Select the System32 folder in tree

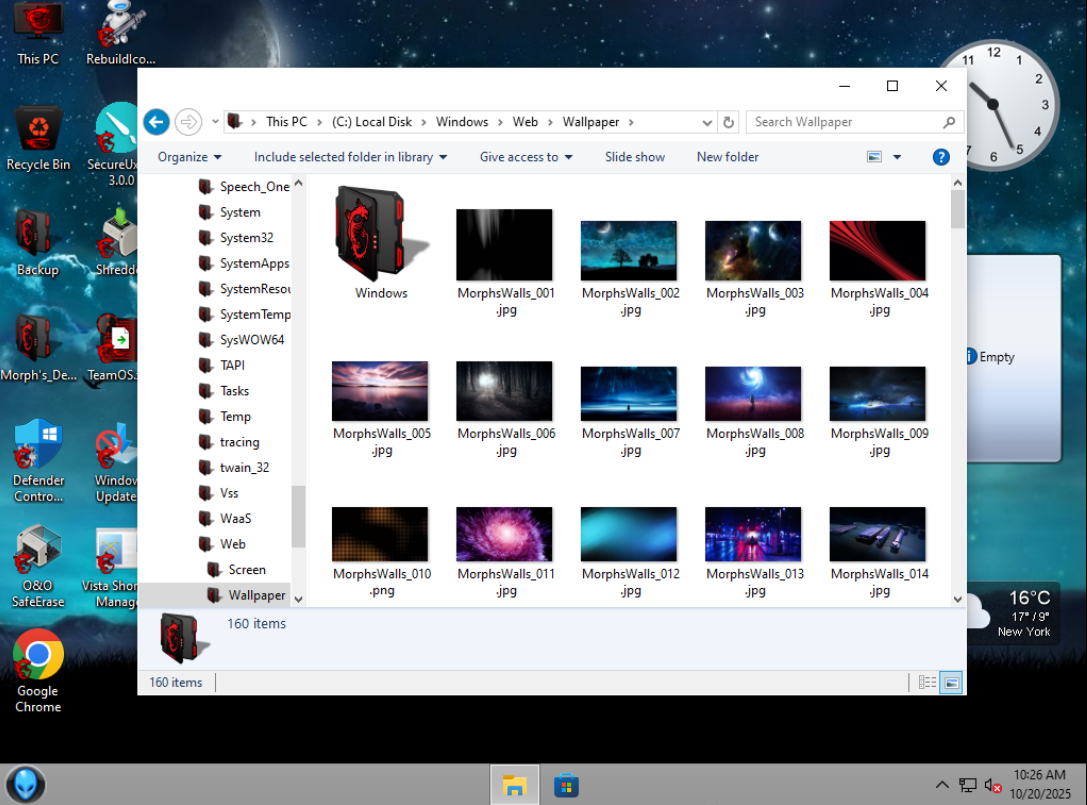pyautogui.click(x=246, y=238)
